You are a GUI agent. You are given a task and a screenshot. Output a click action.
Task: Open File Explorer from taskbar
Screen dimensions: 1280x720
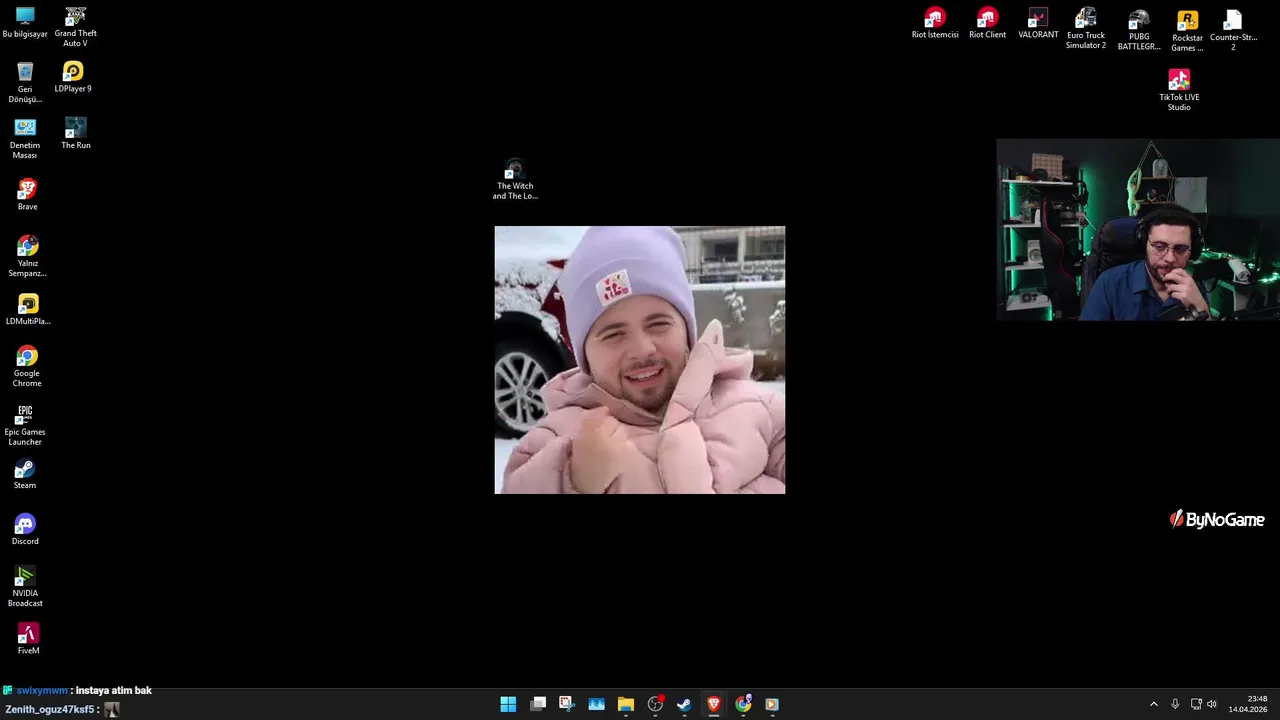[625, 704]
